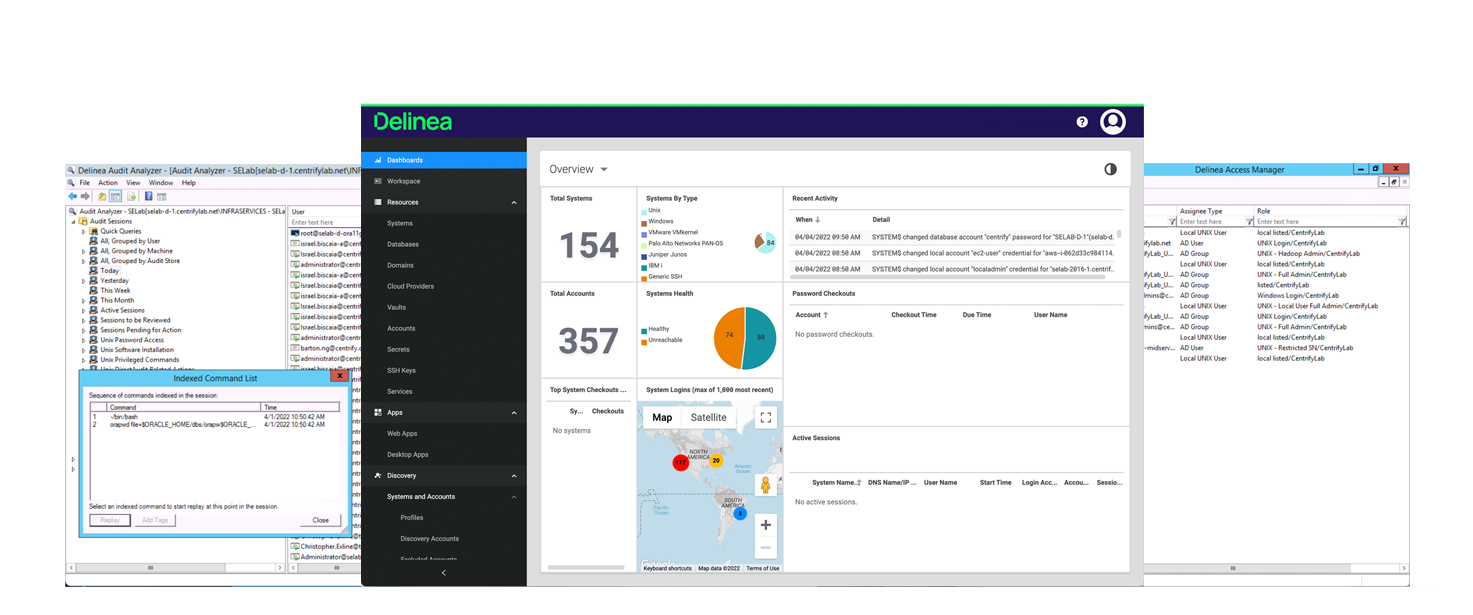Select Active Sessions tree item

click(122, 310)
